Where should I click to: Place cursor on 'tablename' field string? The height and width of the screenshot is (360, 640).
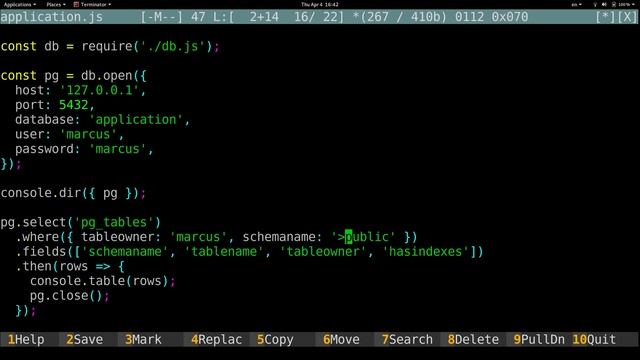point(224,252)
